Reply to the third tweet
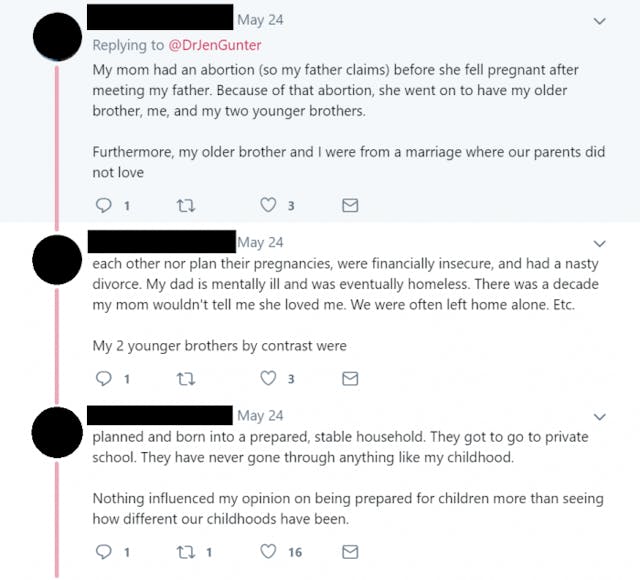The height and width of the screenshot is (580, 640). [x=105, y=551]
